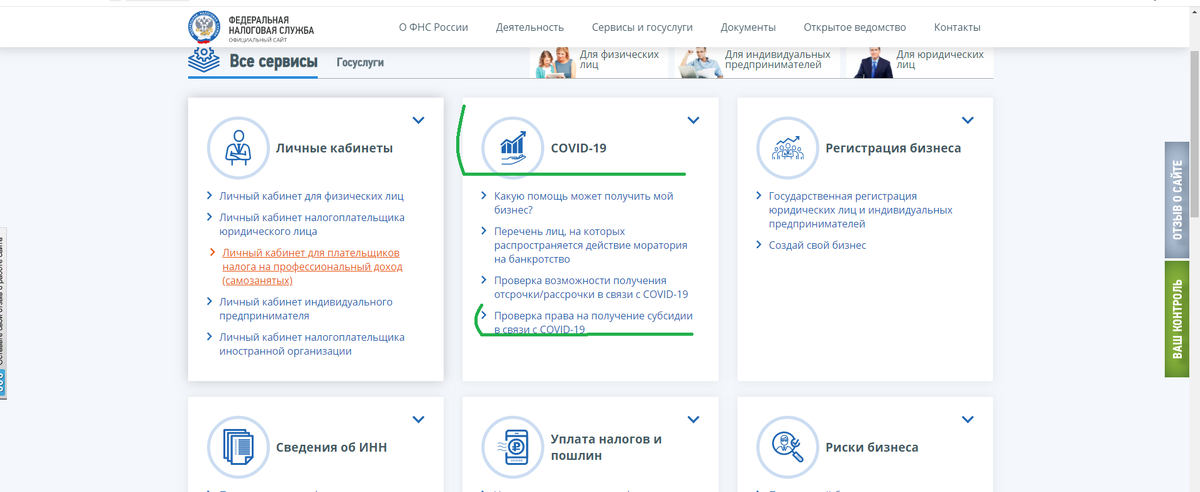Click the Уплата налогов и пошлин heading

tap(607, 447)
